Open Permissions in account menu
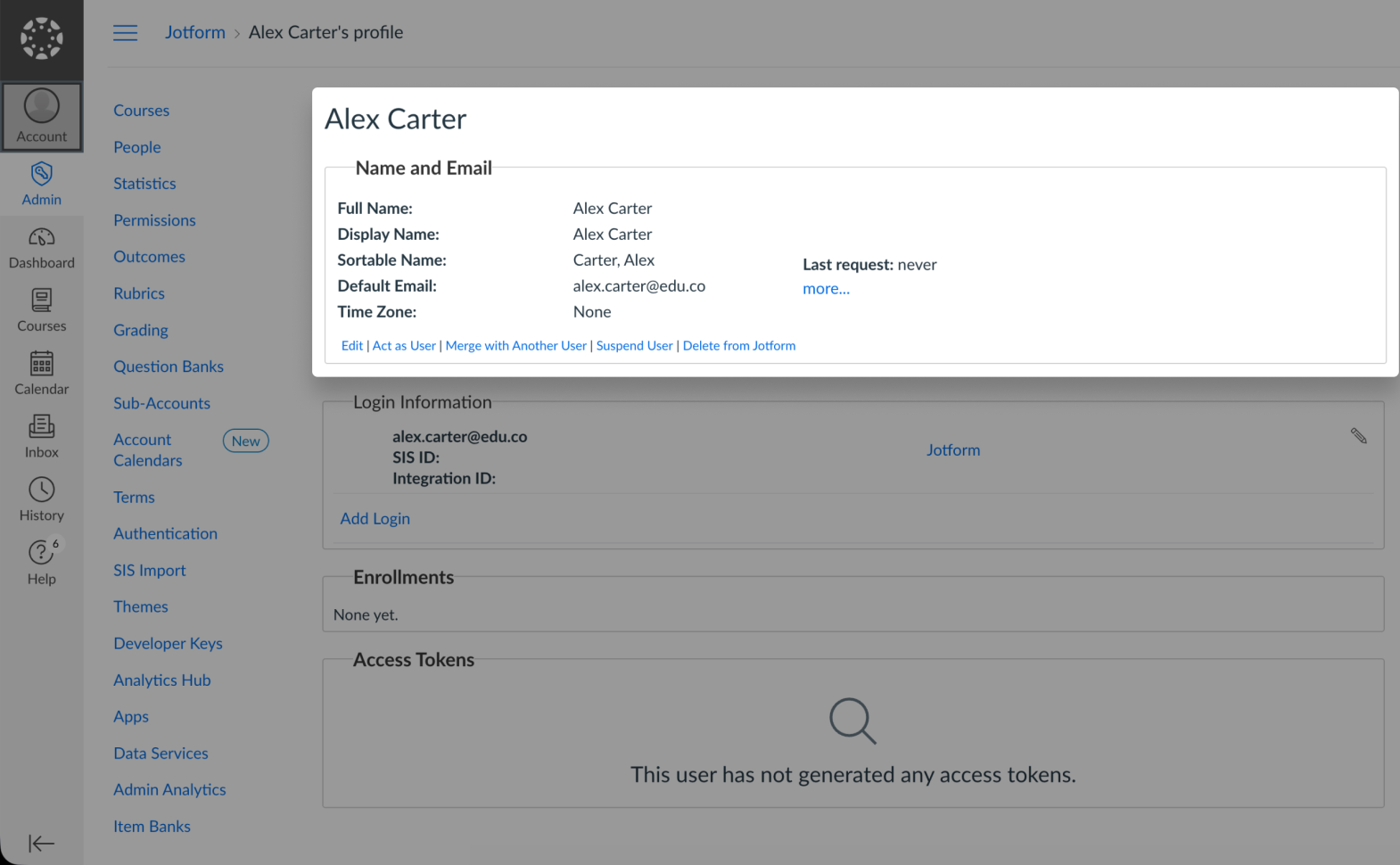The image size is (1400, 865). 154,220
